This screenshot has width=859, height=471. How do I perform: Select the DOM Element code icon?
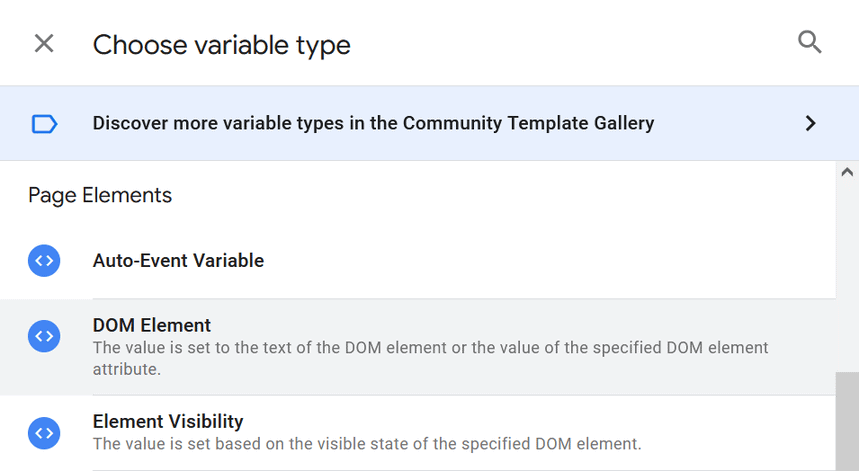[44, 336]
